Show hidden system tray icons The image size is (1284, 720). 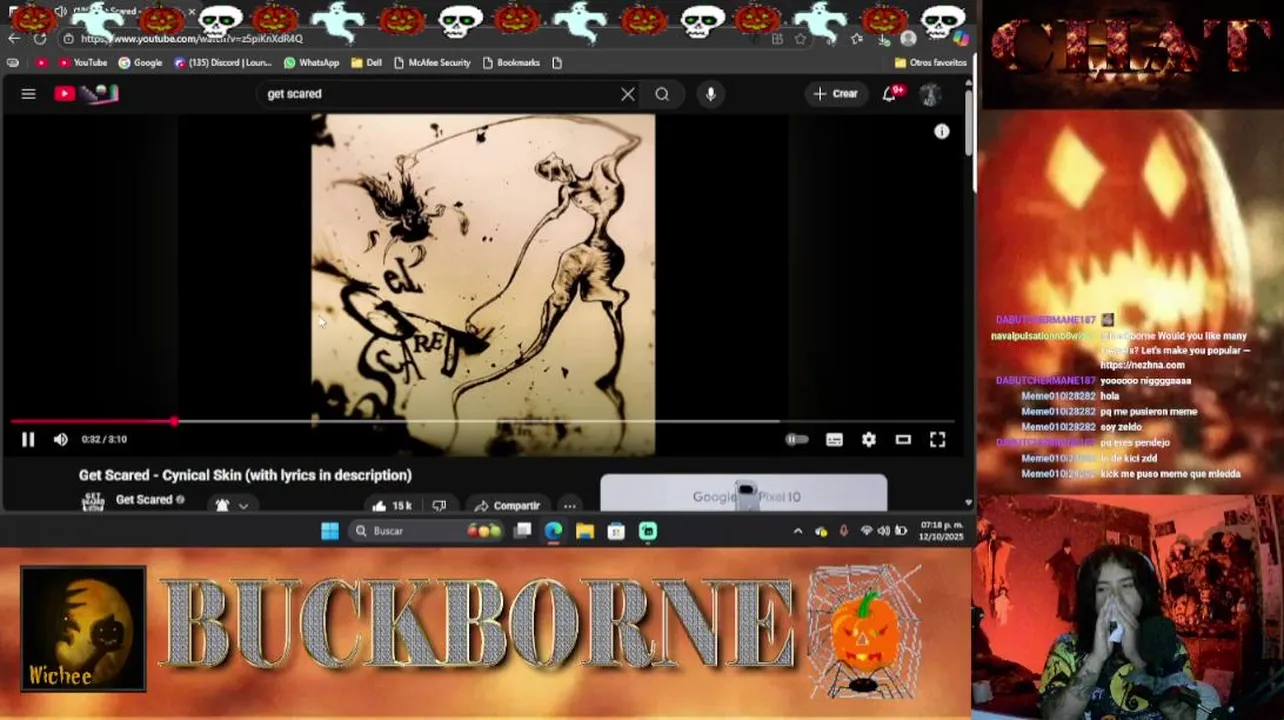click(x=797, y=531)
